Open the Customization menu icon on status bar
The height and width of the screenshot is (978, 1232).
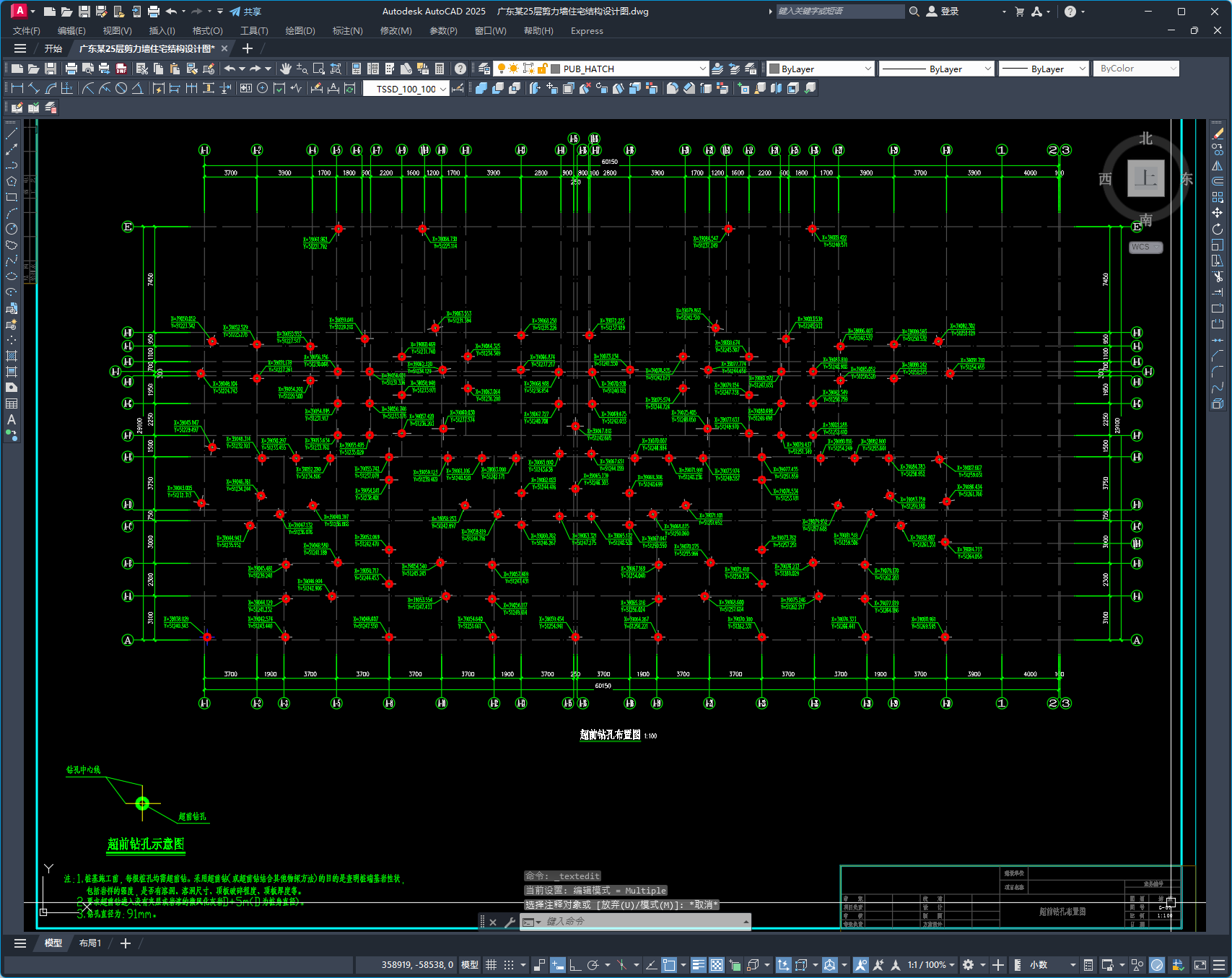tap(1219, 965)
